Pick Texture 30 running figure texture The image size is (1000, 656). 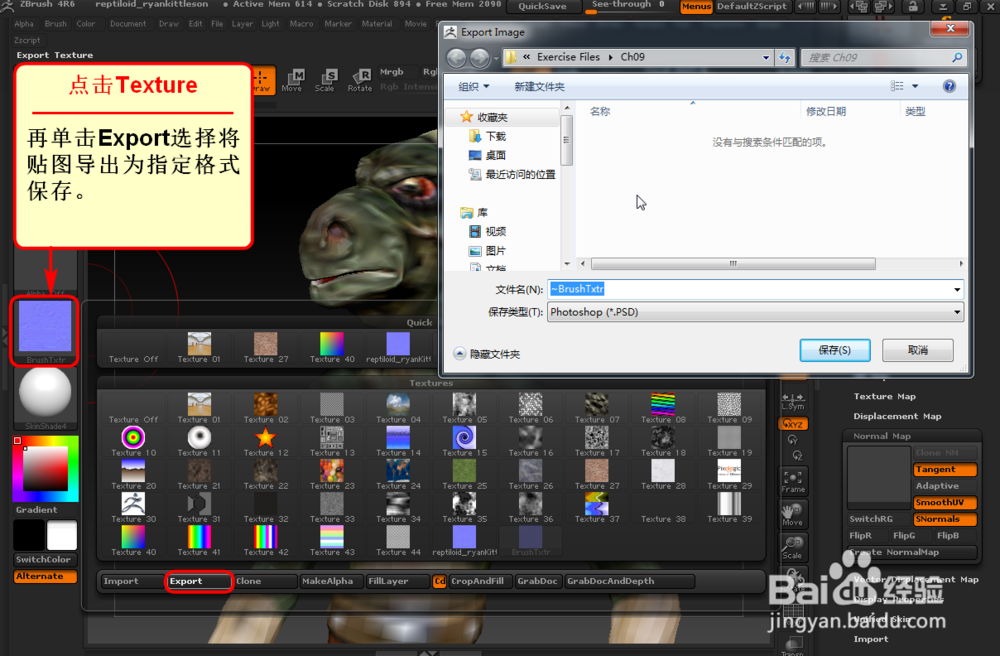[x=133, y=508]
